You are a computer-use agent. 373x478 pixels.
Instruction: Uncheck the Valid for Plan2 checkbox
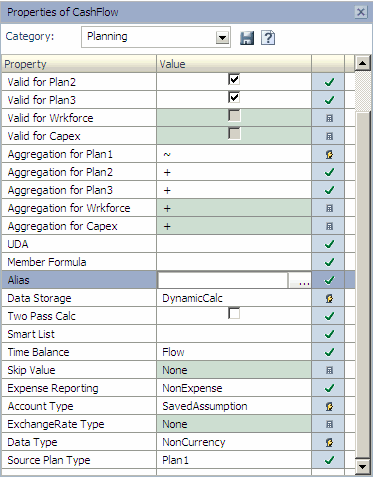234,80
